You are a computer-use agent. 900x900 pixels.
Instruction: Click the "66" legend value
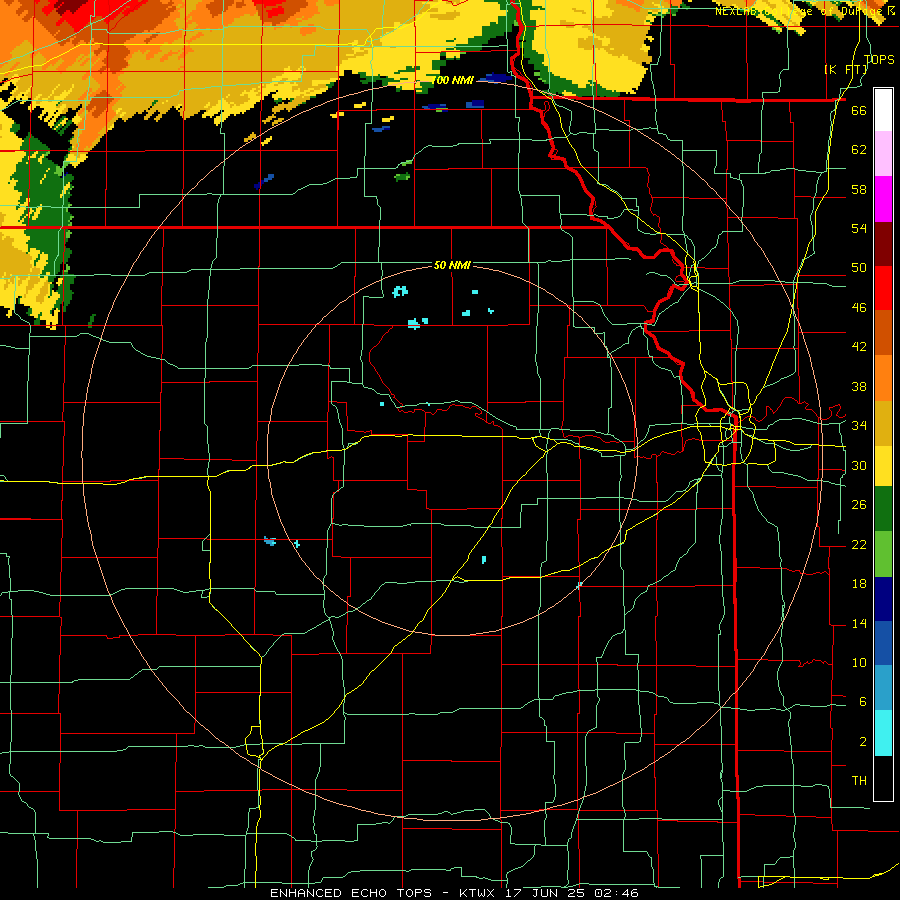coord(859,110)
